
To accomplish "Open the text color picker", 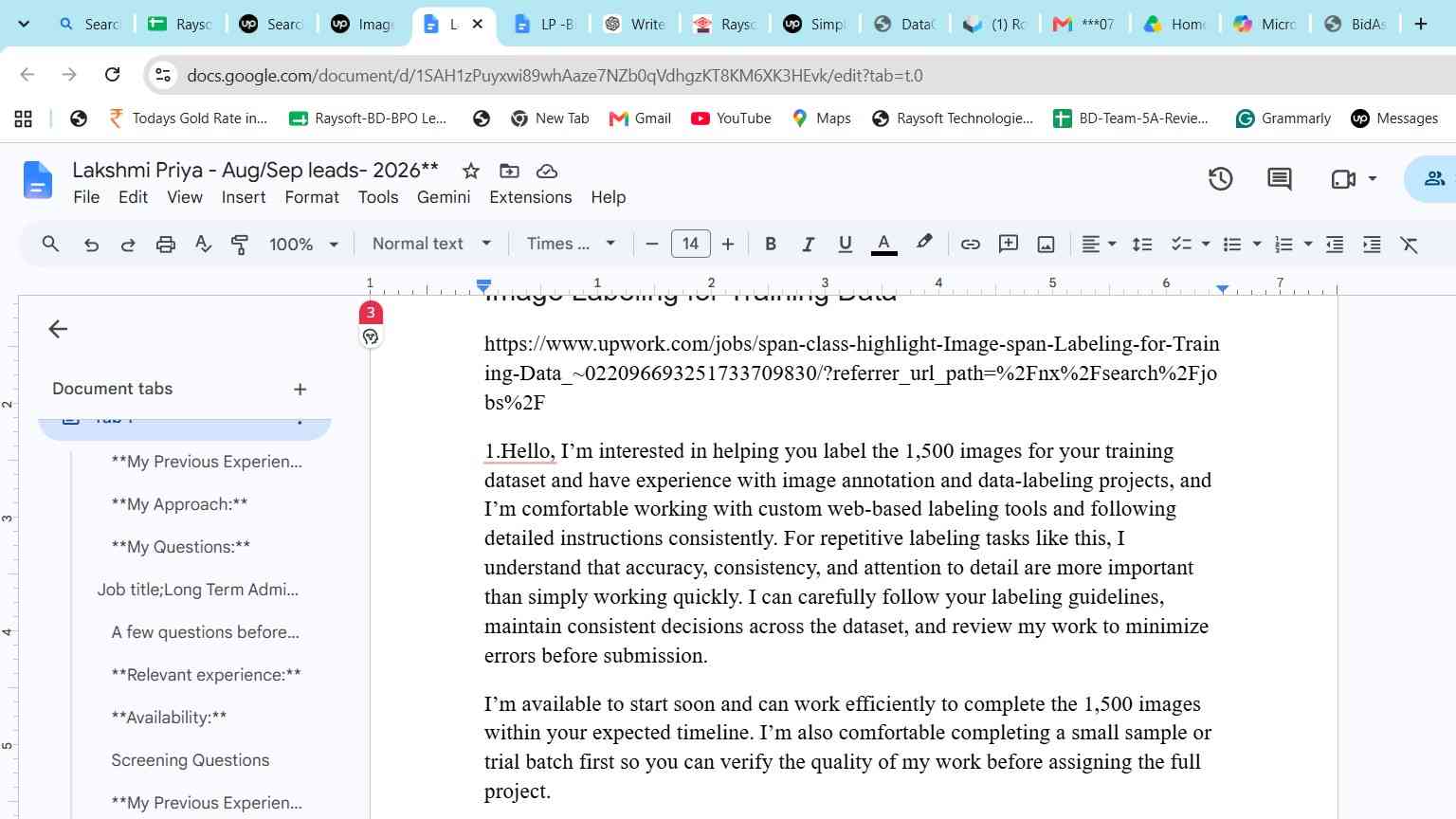I will 883,245.
